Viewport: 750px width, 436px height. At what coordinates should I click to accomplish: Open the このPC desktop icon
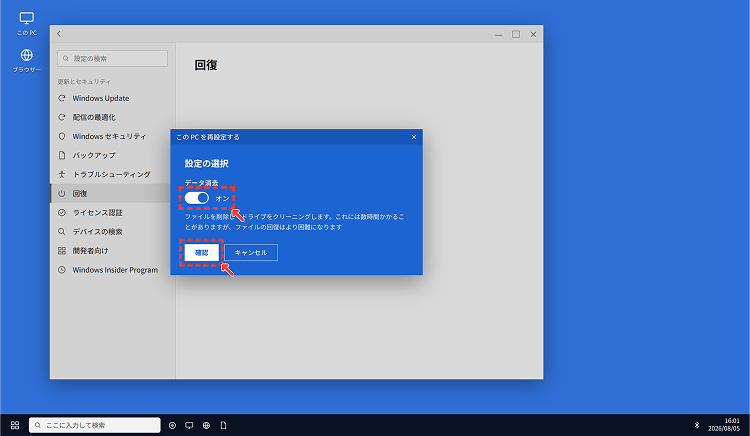[x=27, y=23]
